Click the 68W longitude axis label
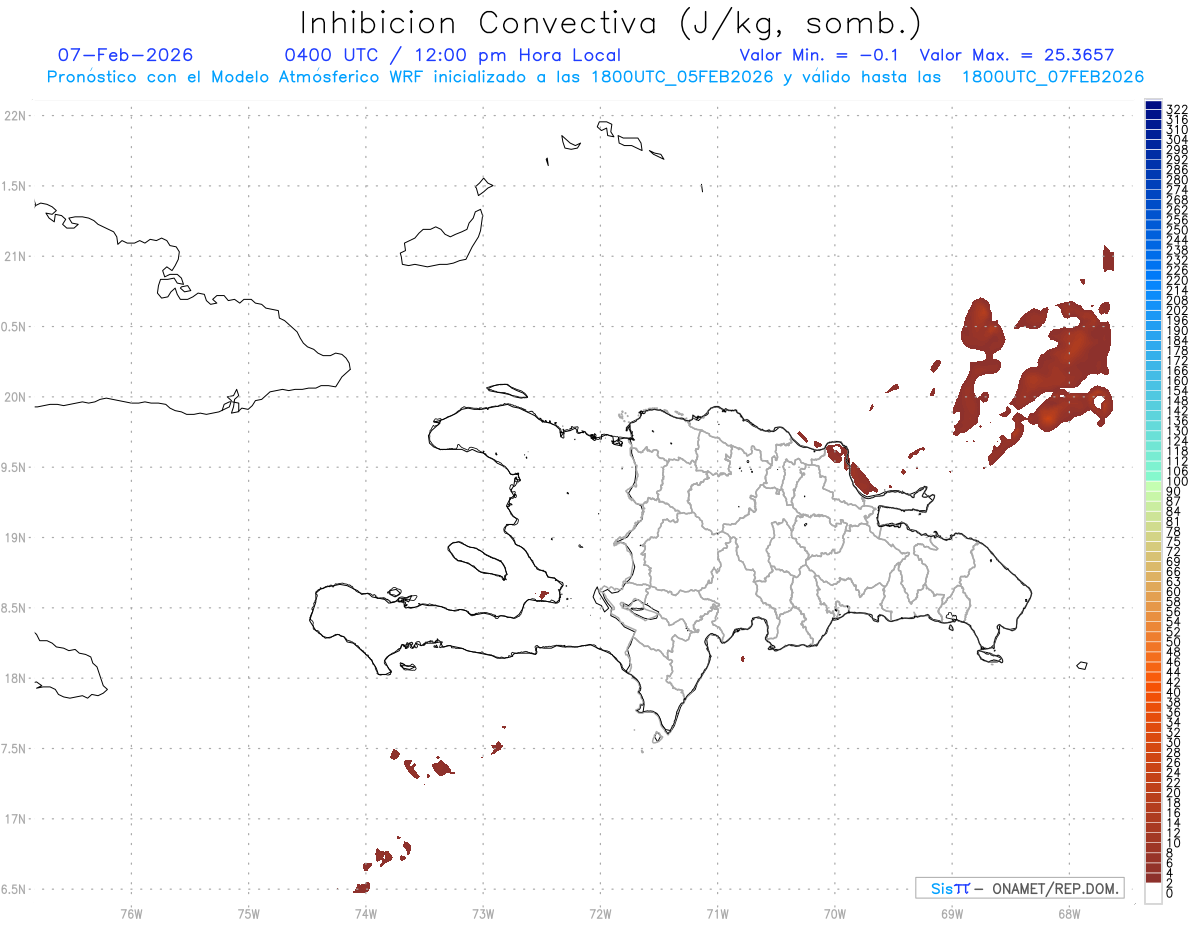 coord(1068,913)
